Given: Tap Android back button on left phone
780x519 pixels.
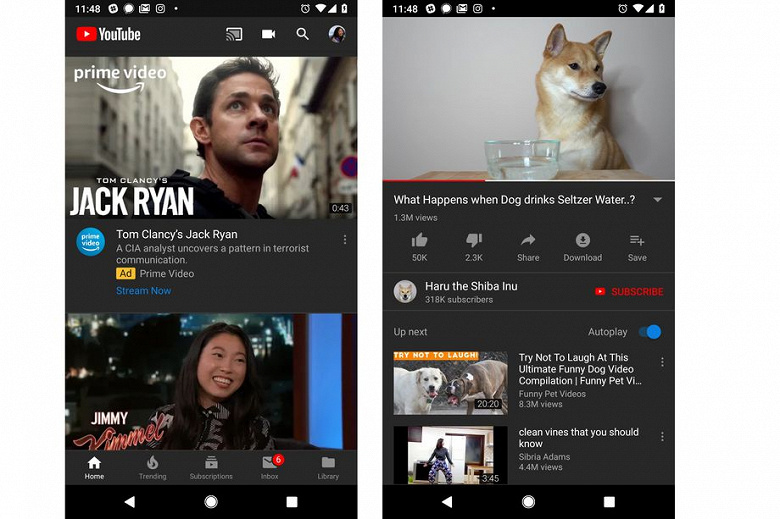Looking at the screenshot, I should [x=130, y=502].
